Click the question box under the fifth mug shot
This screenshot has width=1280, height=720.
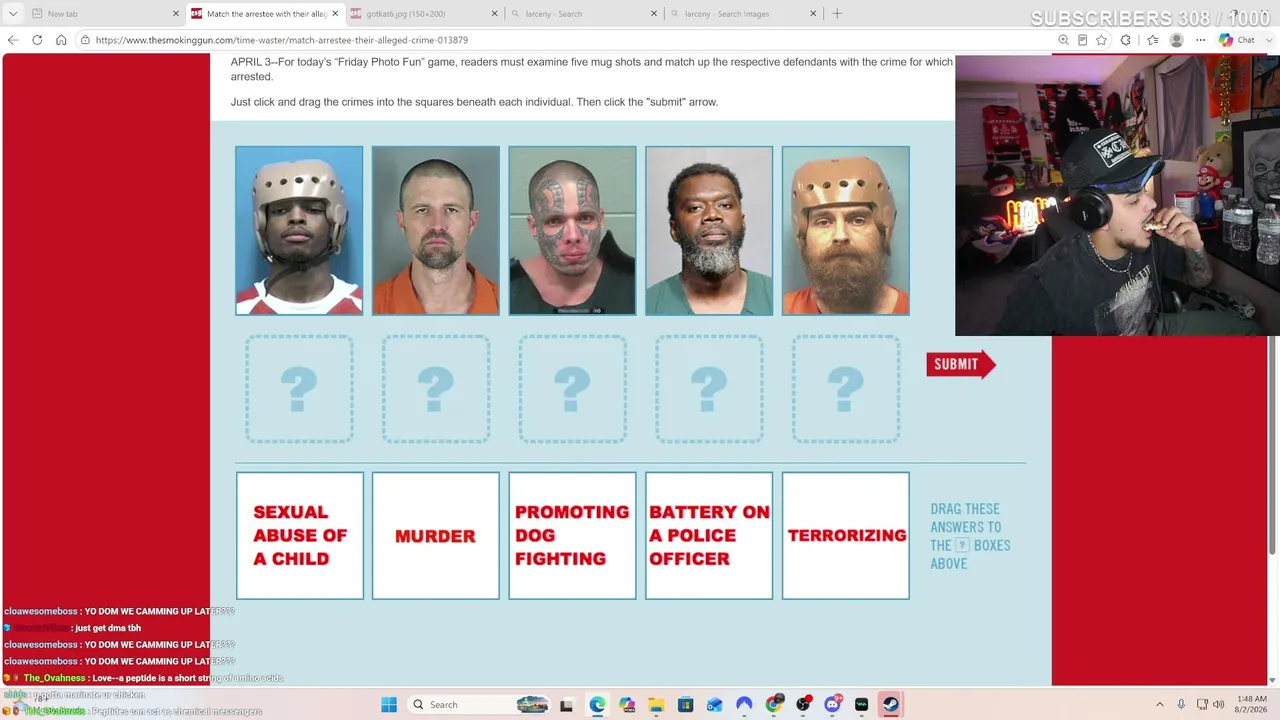tap(846, 389)
